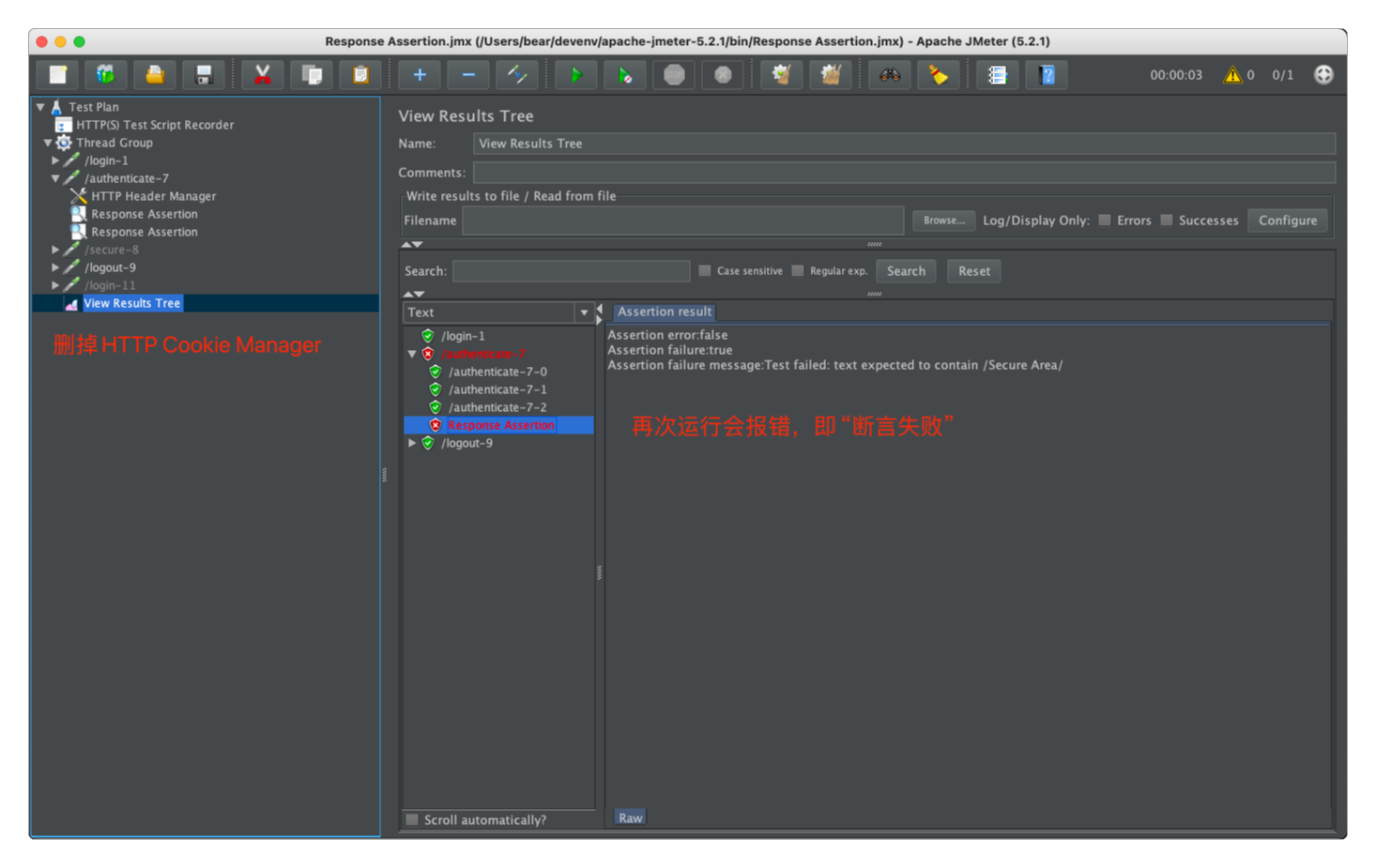Select View Results Tree in test plan

tap(131, 303)
